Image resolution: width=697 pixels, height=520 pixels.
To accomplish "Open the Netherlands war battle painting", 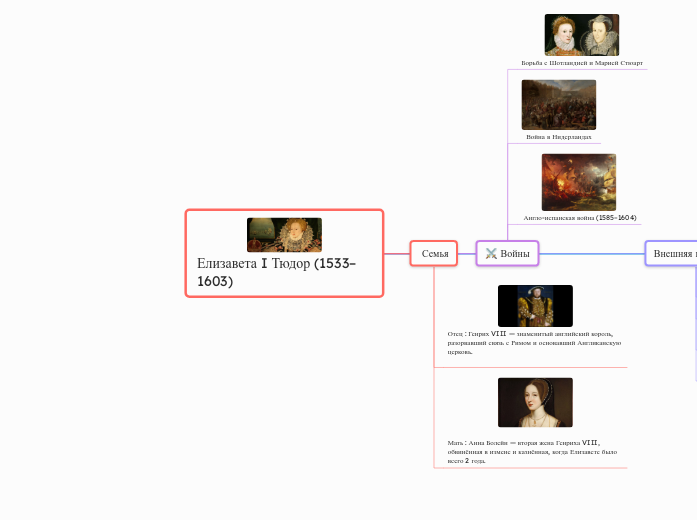I will point(559,105).
